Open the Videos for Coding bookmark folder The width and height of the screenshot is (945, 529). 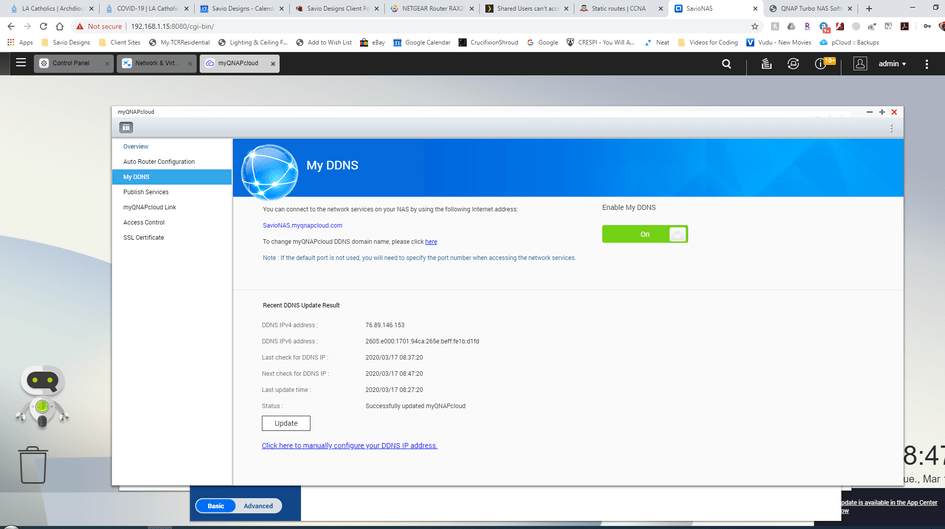pyautogui.click(x=708, y=42)
